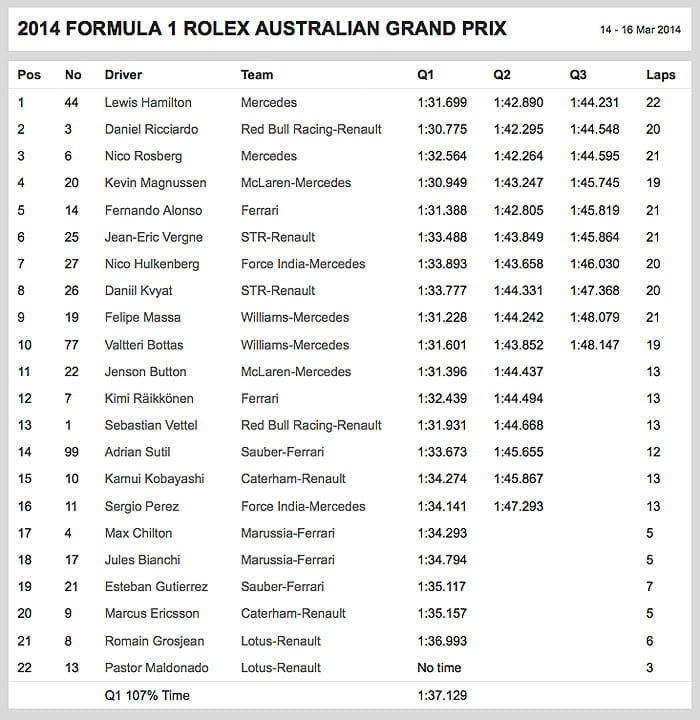Select Lewis Hamilton driver name
The image size is (700, 720).
pos(148,102)
